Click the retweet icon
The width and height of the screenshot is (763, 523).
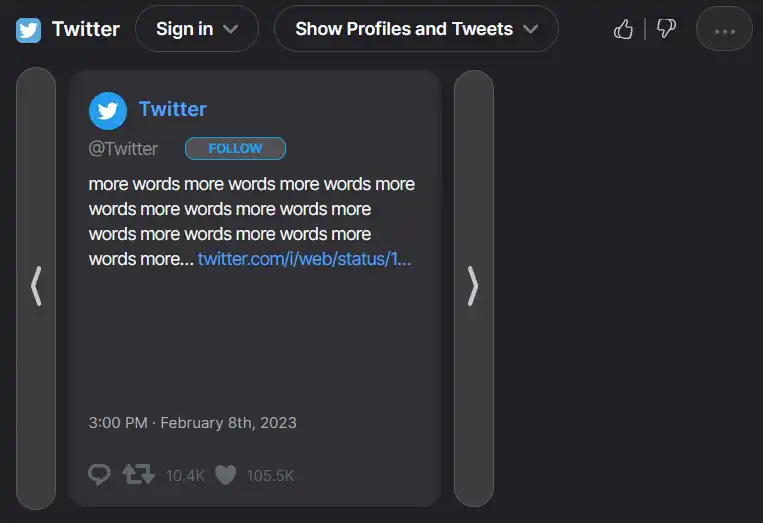[x=139, y=474]
